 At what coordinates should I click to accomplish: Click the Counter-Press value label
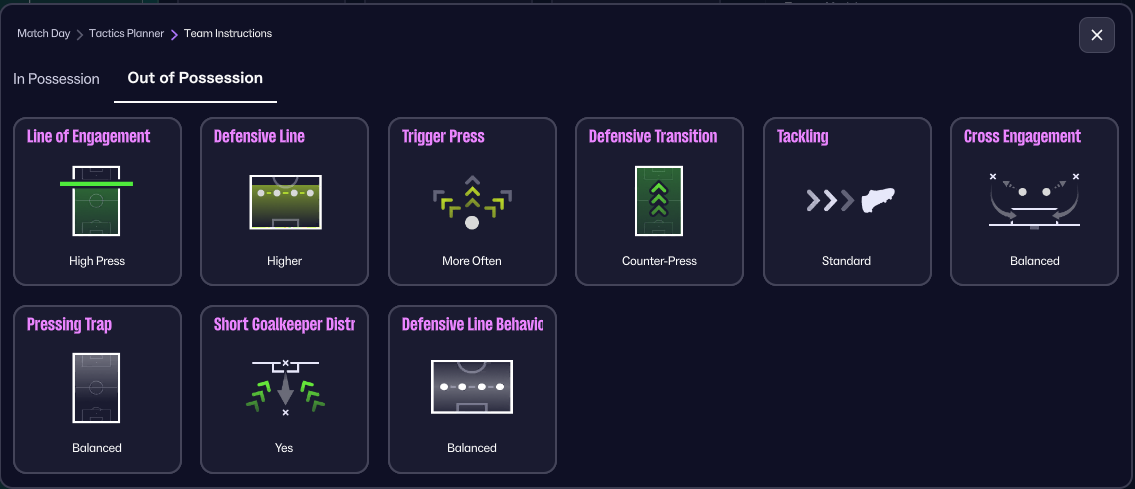(659, 261)
